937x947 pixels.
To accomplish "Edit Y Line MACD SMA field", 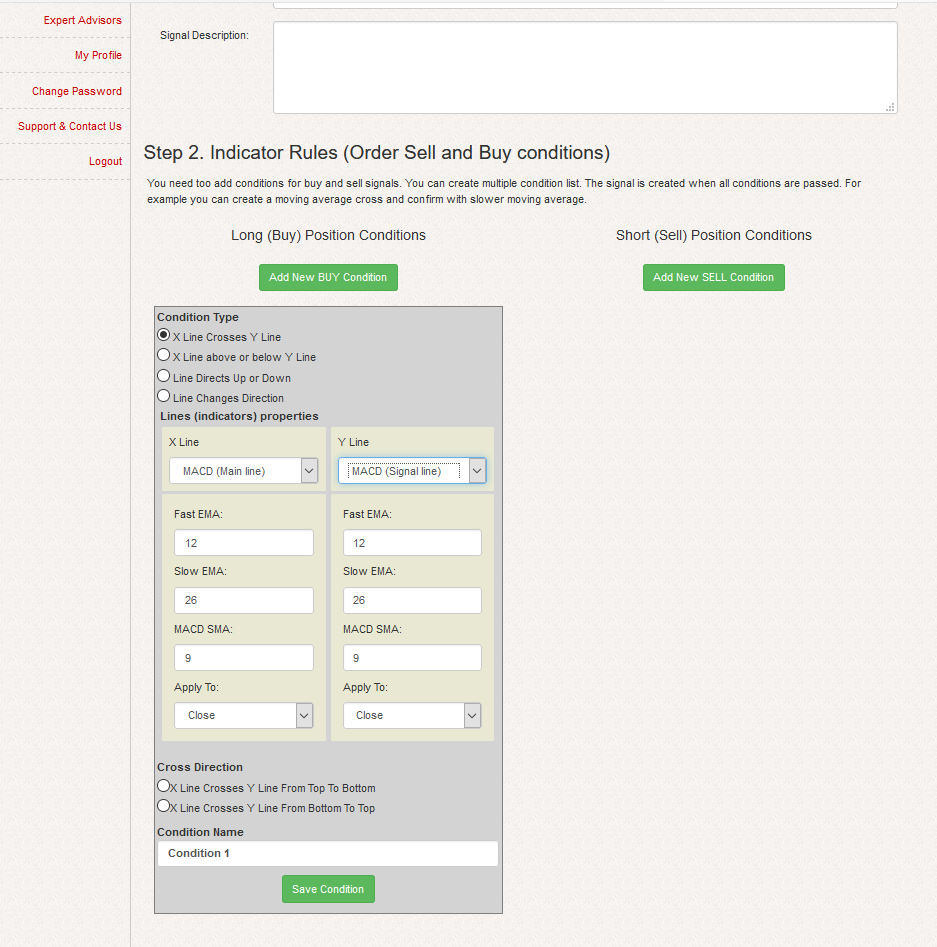I will coord(412,658).
